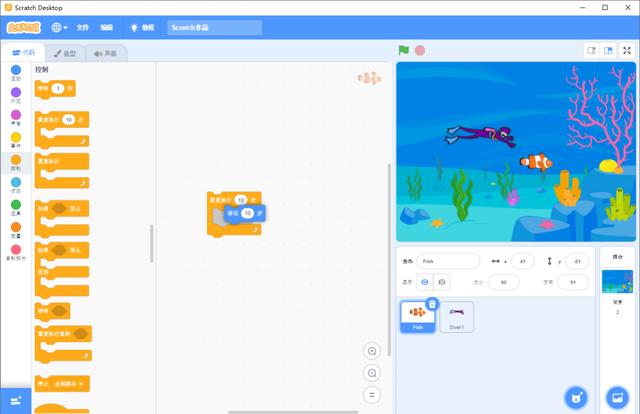Show the sprite with the open-eye toggle
Viewport: 640px width, 414px height.
click(x=424, y=282)
